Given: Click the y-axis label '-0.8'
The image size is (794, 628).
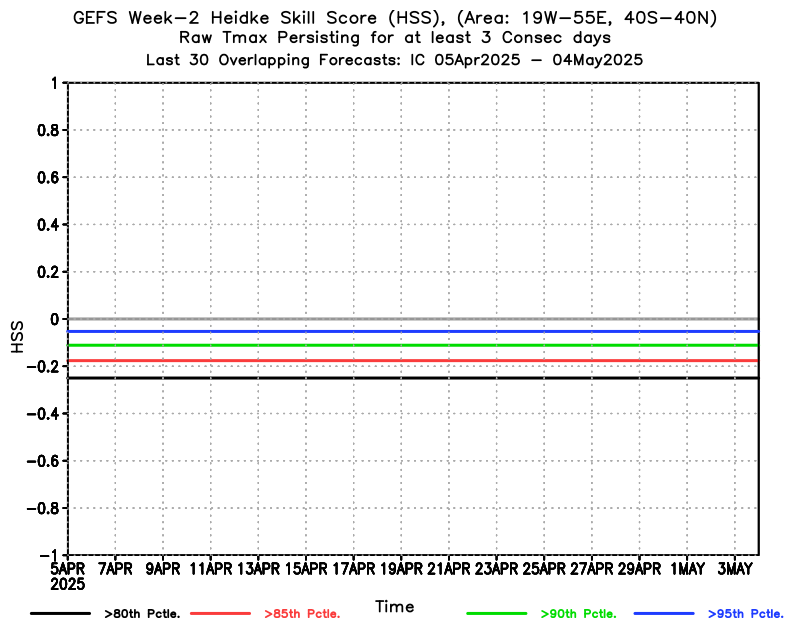Looking at the screenshot, I should (x=43, y=508).
